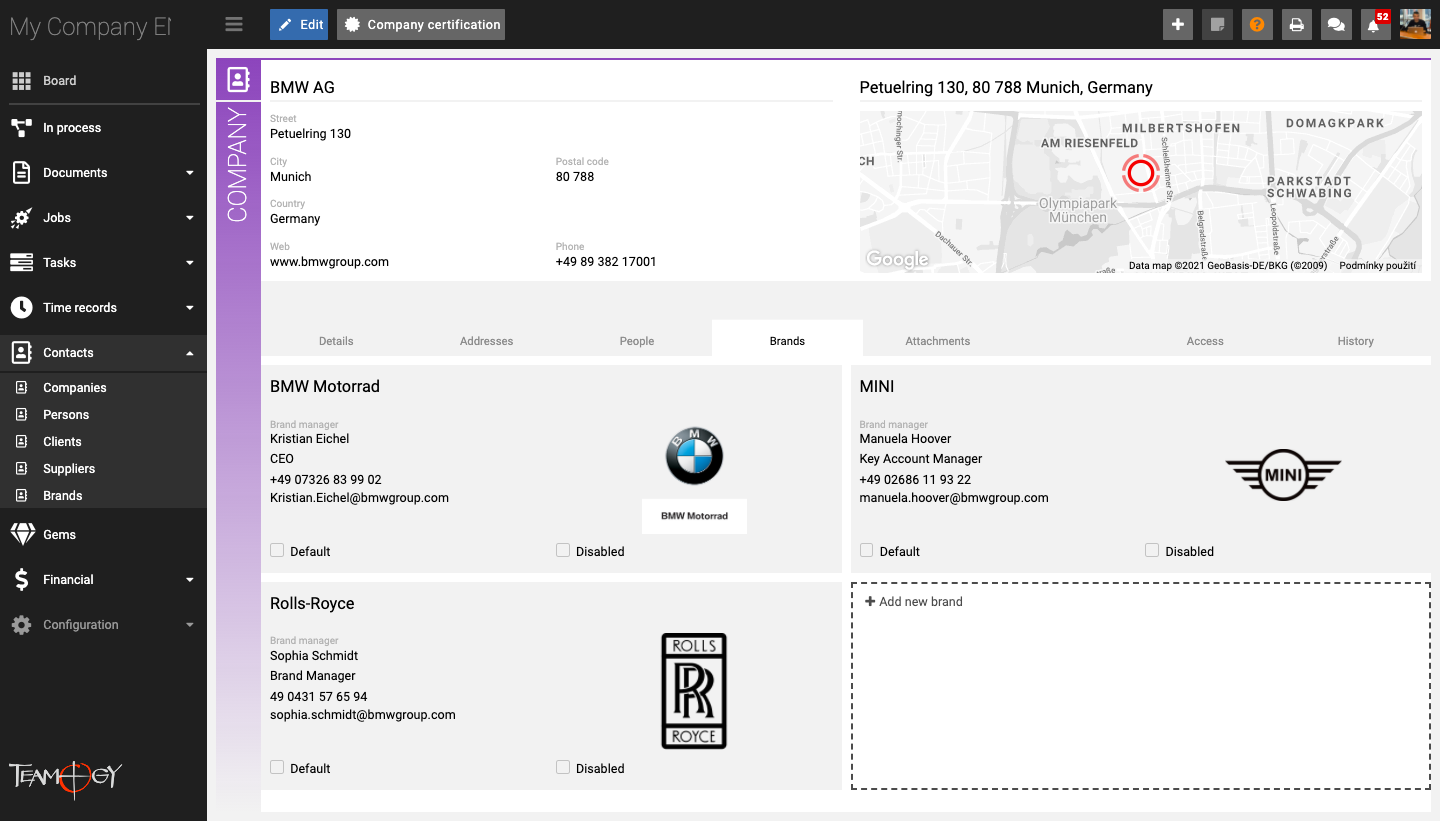
Task: Click the purple company contact card icon
Action: [238, 79]
